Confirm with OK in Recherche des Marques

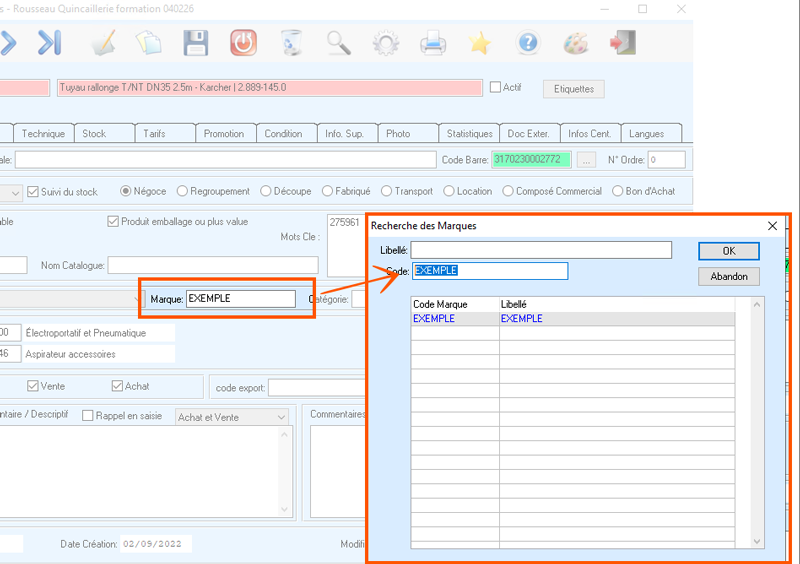729,251
